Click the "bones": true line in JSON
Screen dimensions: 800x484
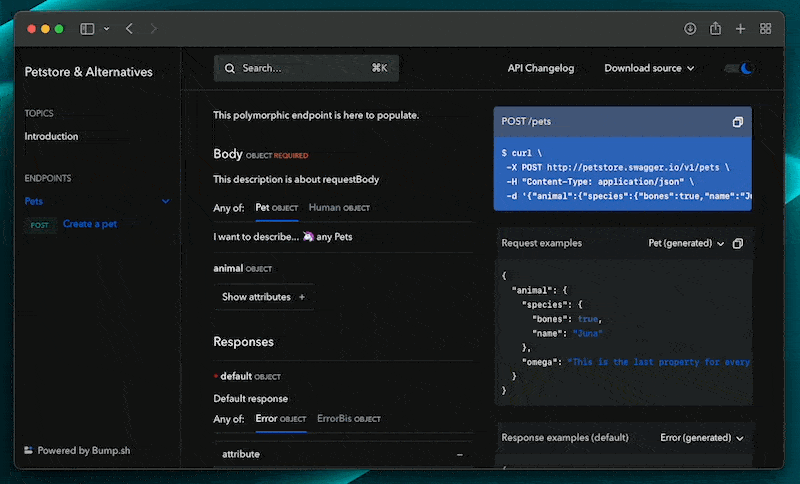tap(567, 319)
